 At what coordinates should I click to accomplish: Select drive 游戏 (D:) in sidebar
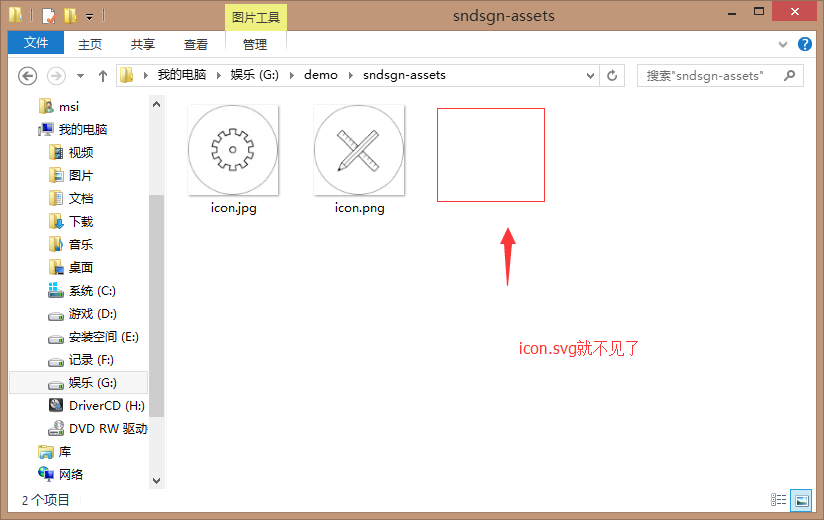(92, 314)
